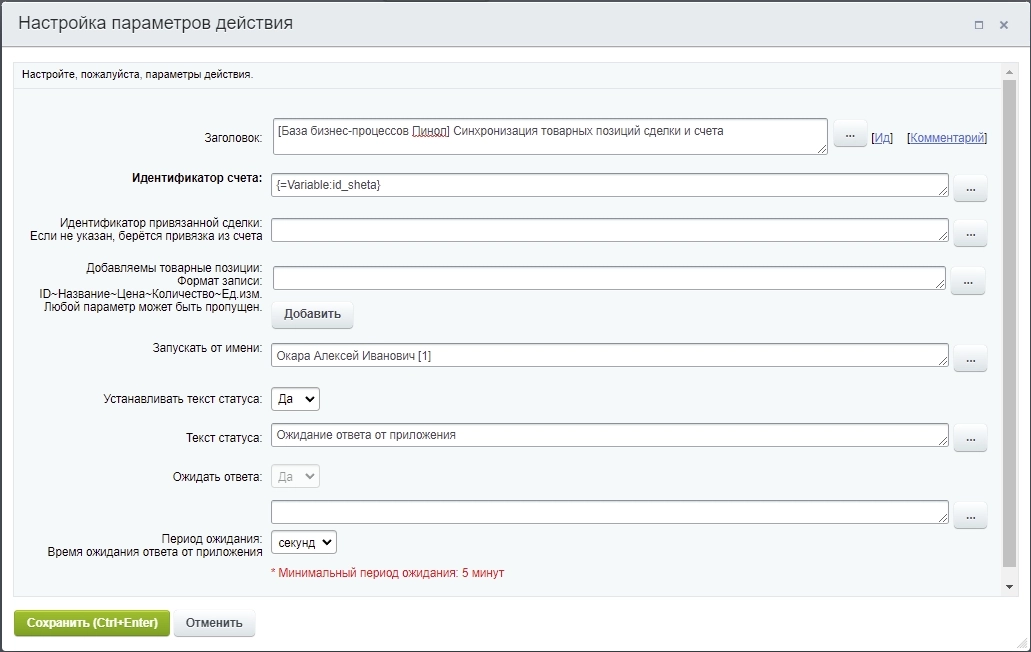Click into the Идентификатор счета input field
The height and width of the screenshot is (652, 1031).
[x=609, y=185]
